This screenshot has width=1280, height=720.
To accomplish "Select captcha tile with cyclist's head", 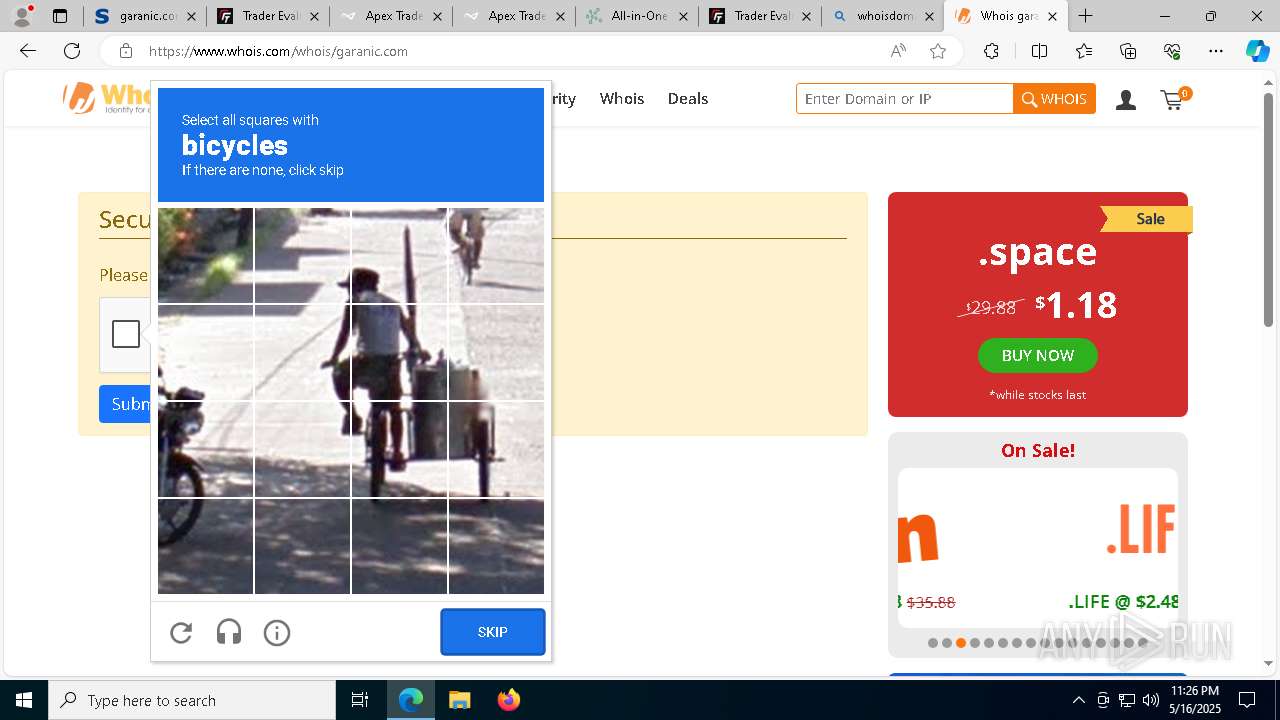I will point(399,255).
